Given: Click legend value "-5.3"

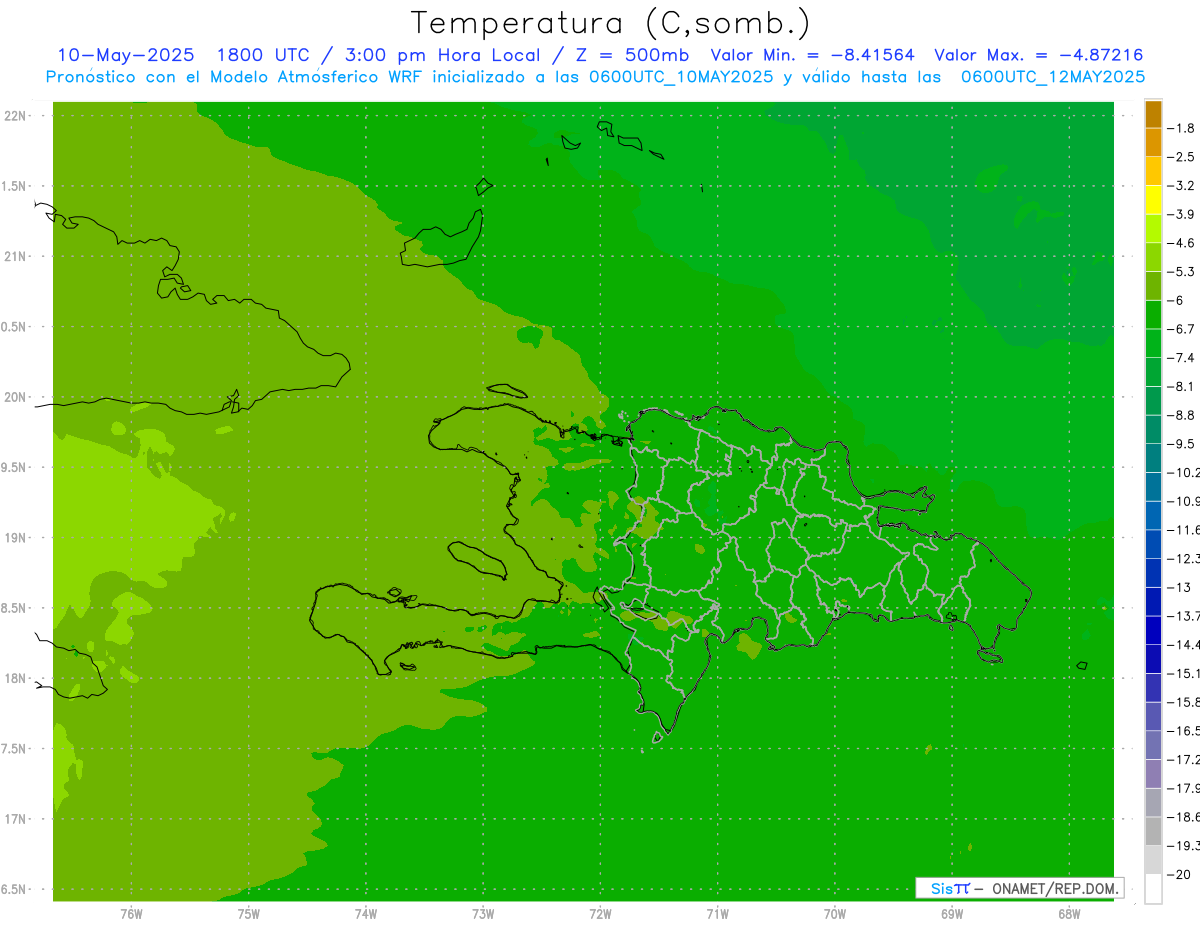Looking at the screenshot, I should [x=1181, y=272].
